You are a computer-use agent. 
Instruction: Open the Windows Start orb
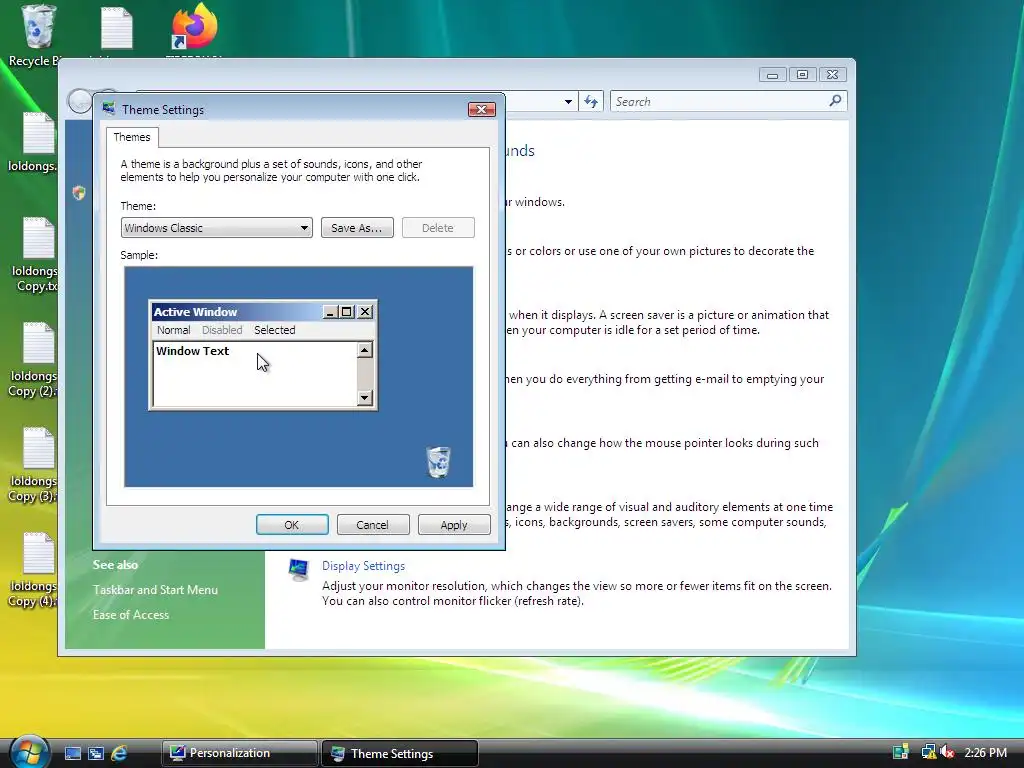(29, 752)
